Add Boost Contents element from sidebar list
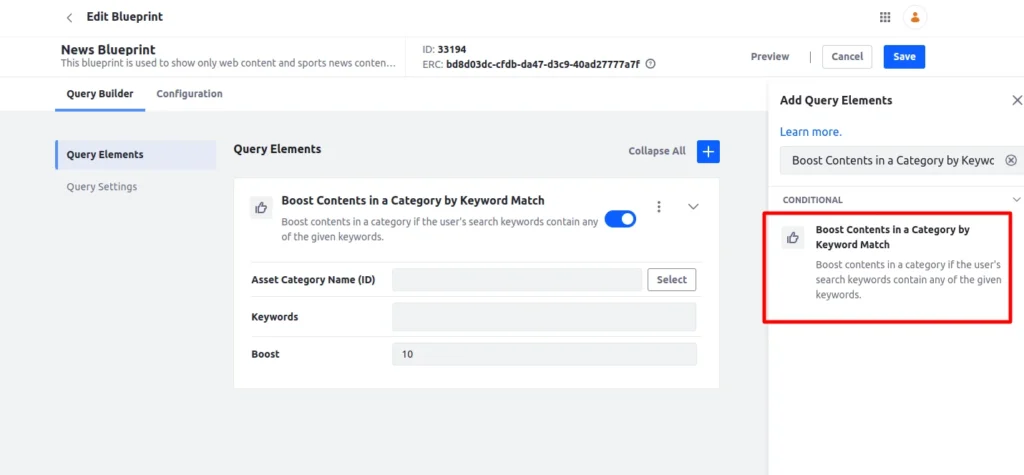 point(888,266)
